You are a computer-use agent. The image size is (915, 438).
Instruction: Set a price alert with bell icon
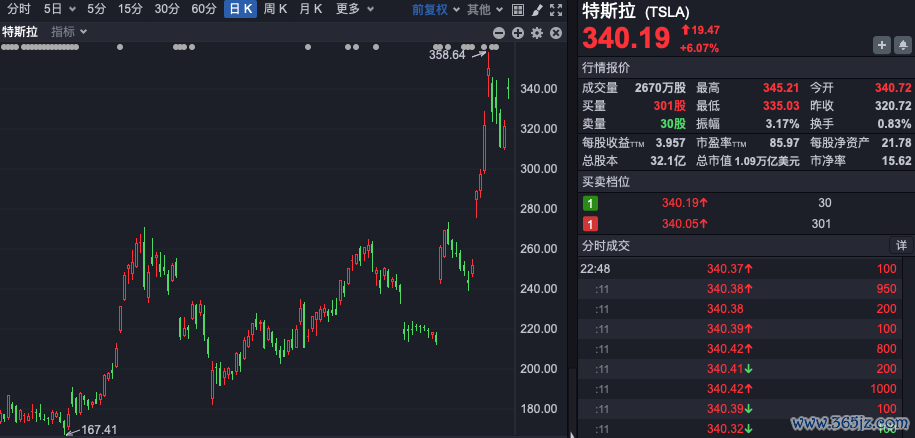[902, 45]
